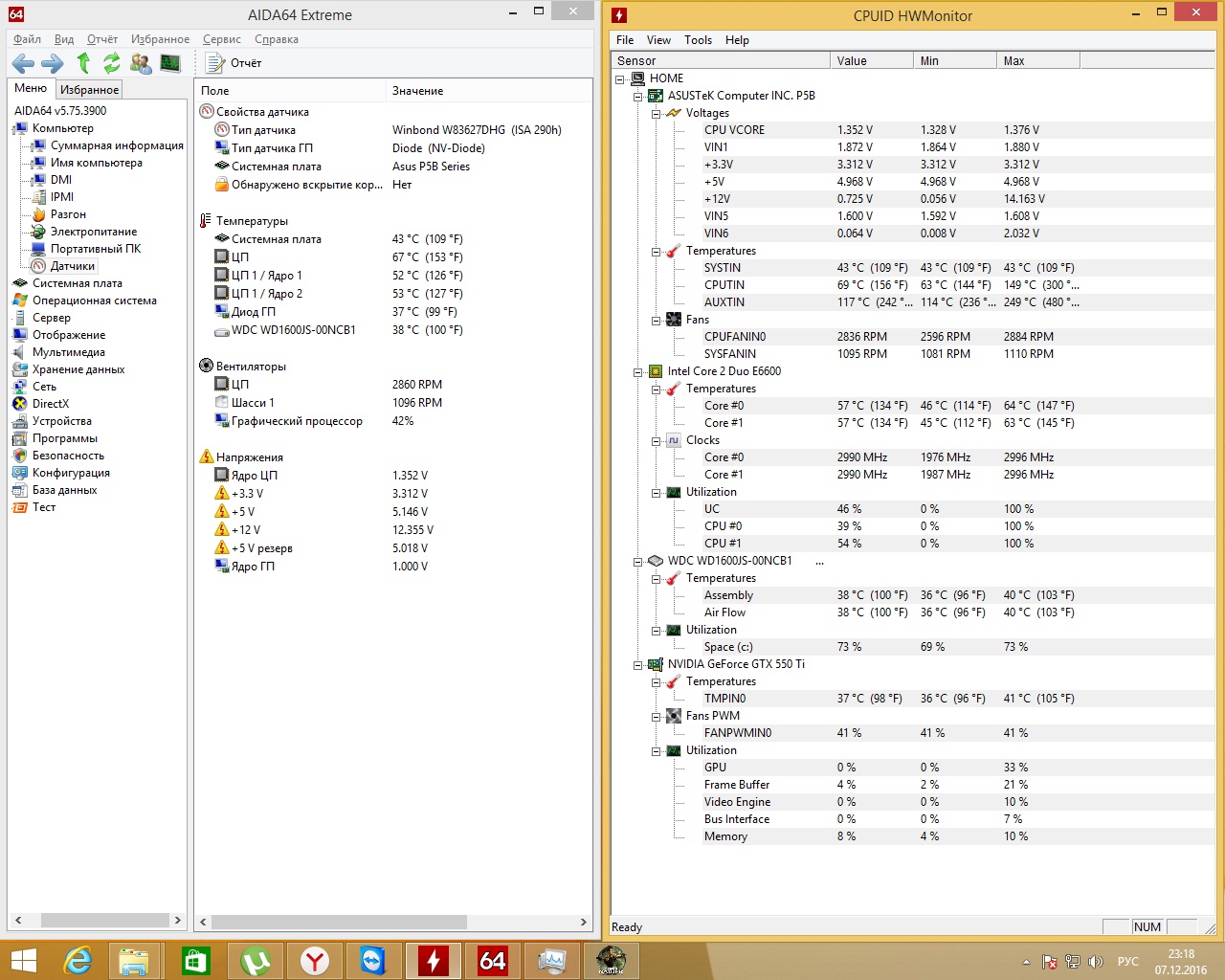Select the Сеть network icon
This screenshot has height=980, width=1225.
(20, 387)
